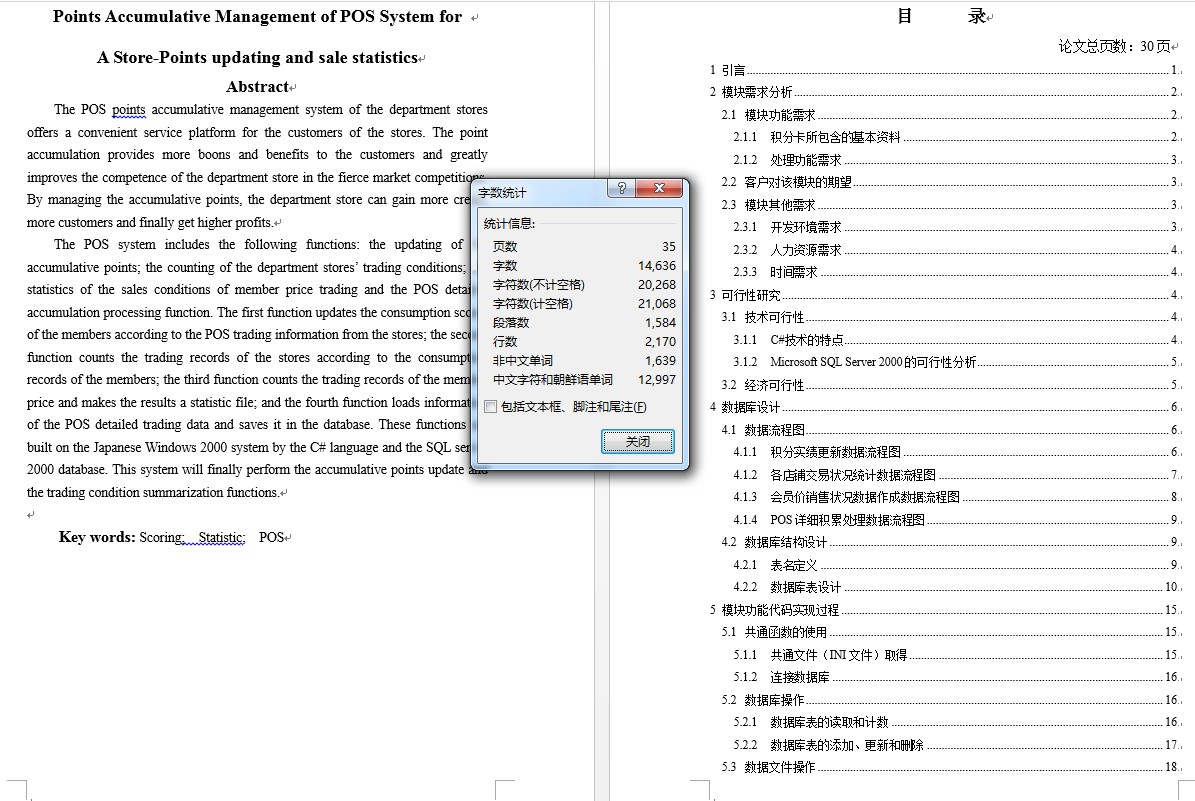Click the Key words: label
Viewport: 1195px width, 801px height.
coord(97,537)
